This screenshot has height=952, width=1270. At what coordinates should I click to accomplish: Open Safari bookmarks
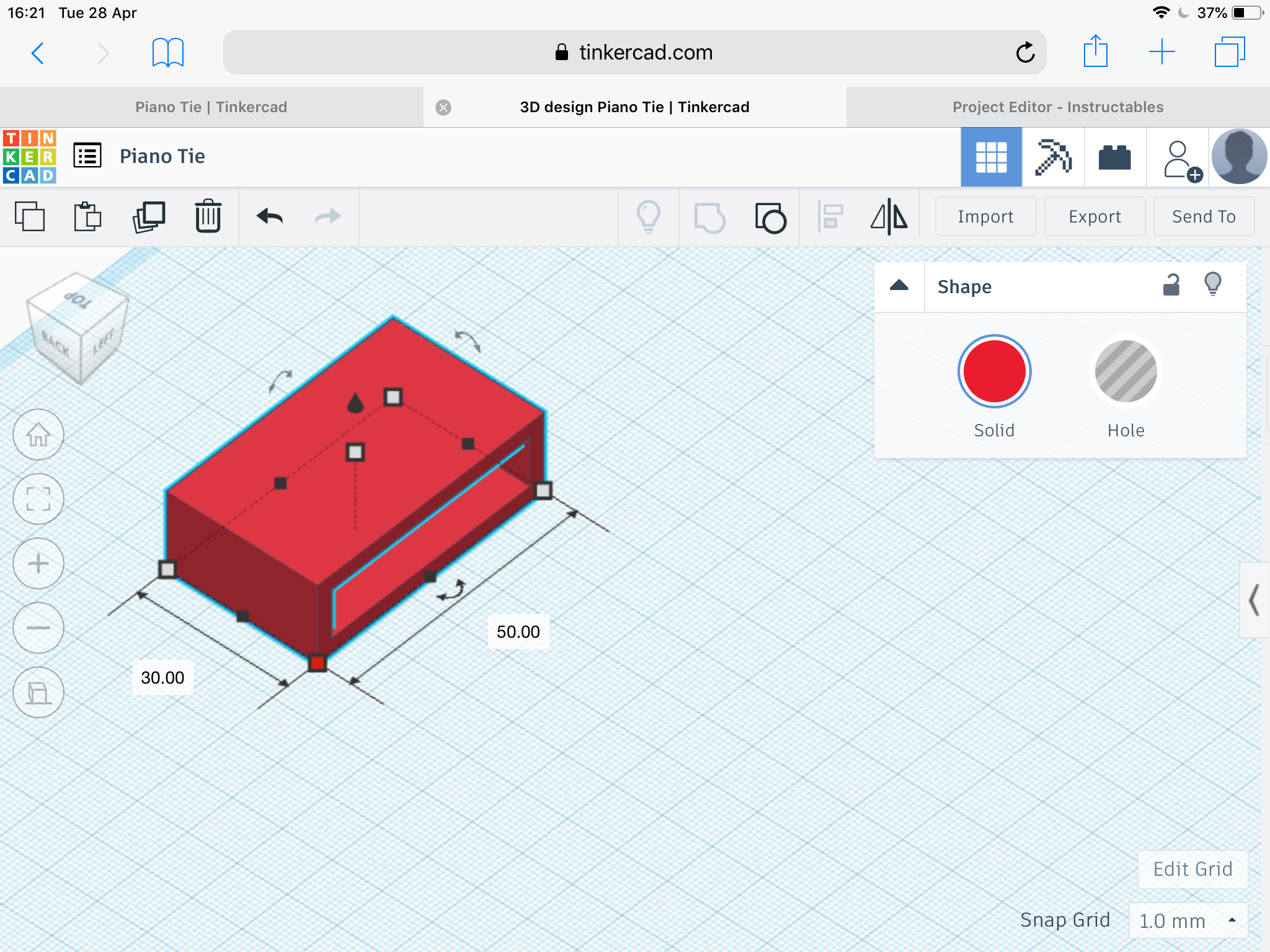[168, 53]
